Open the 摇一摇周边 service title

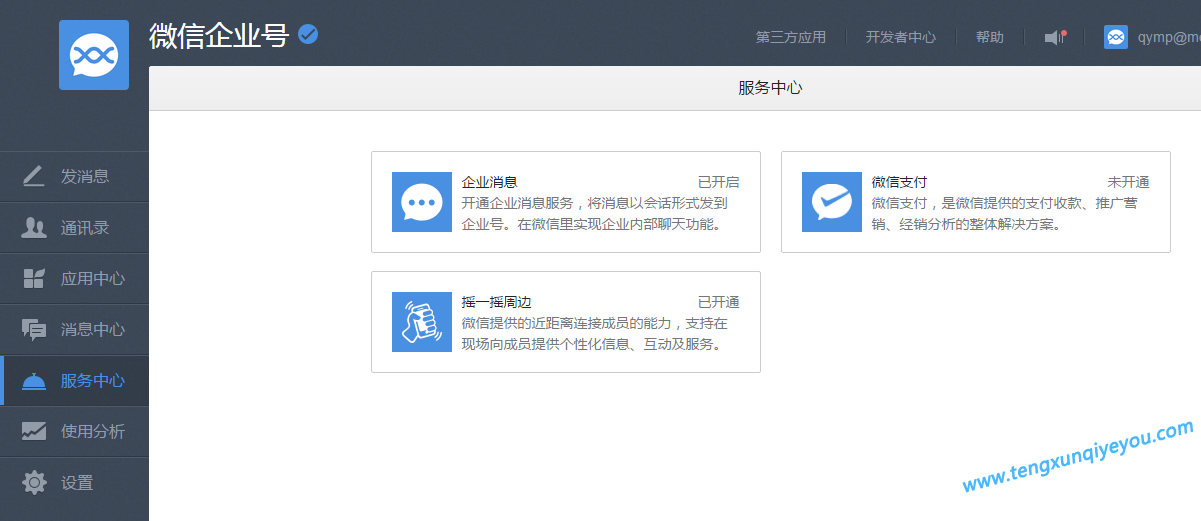pyautogui.click(x=496, y=302)
